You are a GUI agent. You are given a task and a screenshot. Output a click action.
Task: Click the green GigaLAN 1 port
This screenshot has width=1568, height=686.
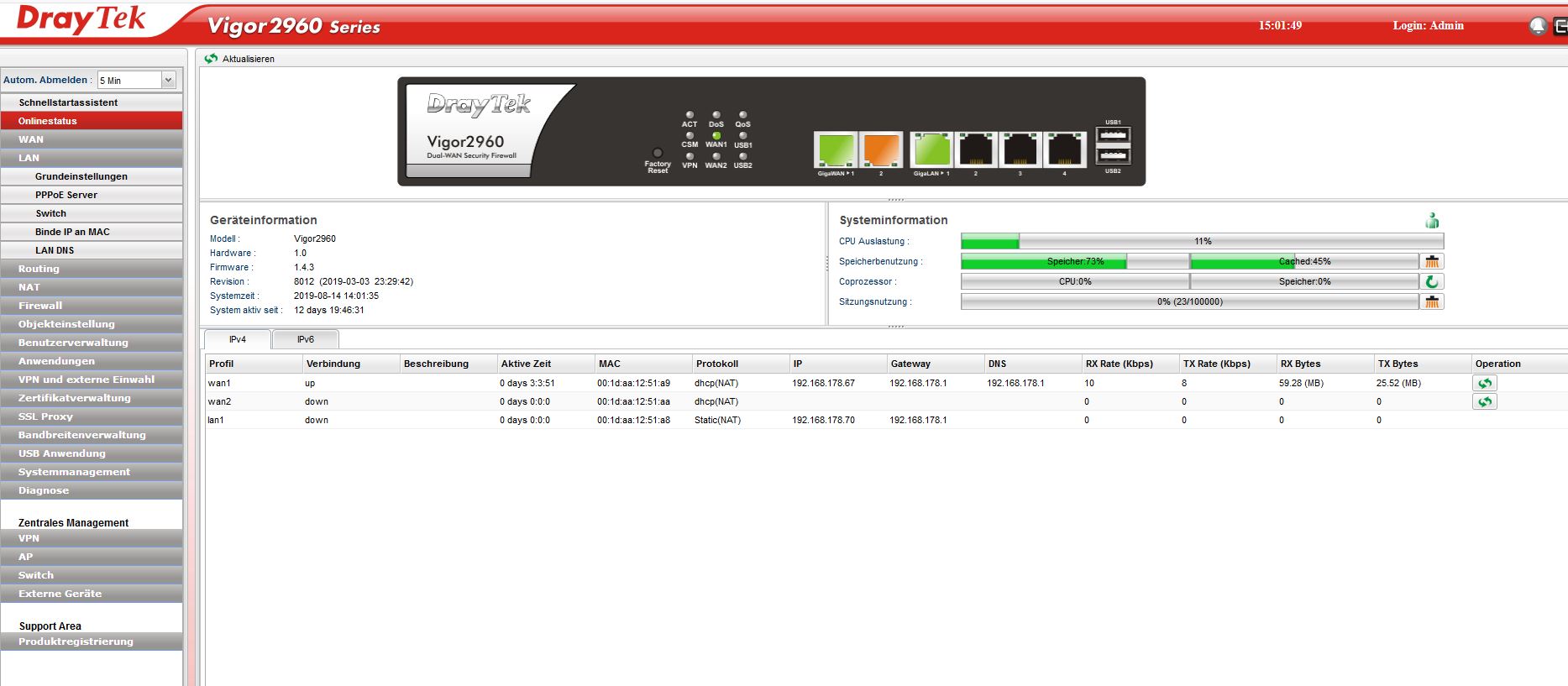pyautogui.click(x=931, y=150)
